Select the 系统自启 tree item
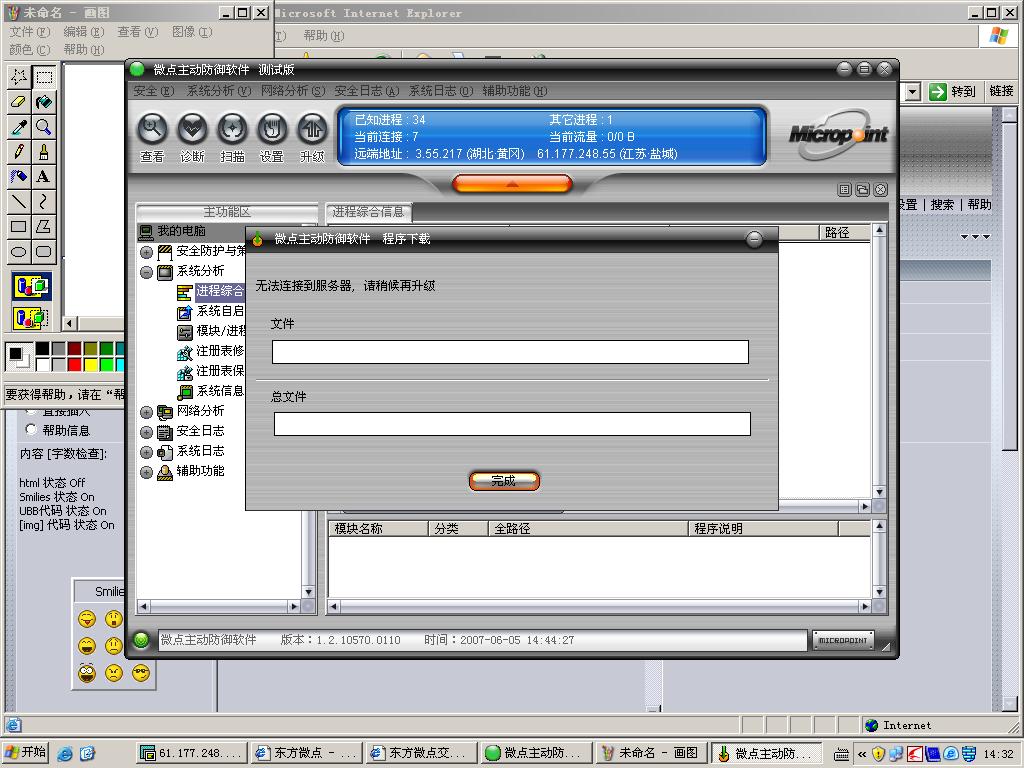Screen dimensions: 1024x768 tap(219, 312)
